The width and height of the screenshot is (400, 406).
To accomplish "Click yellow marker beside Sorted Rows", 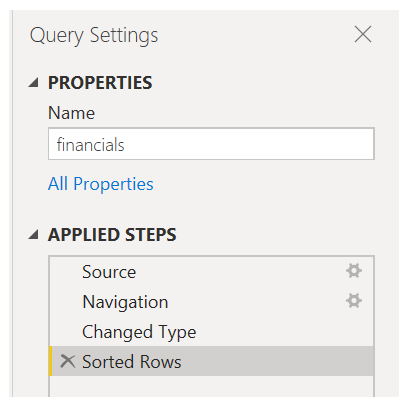I will (51, 361).
